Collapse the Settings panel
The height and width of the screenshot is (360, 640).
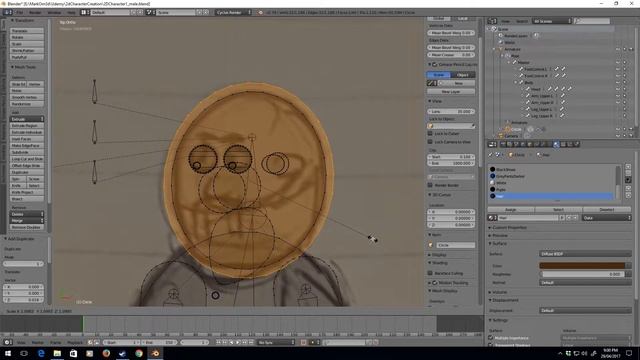click(499, 320)
